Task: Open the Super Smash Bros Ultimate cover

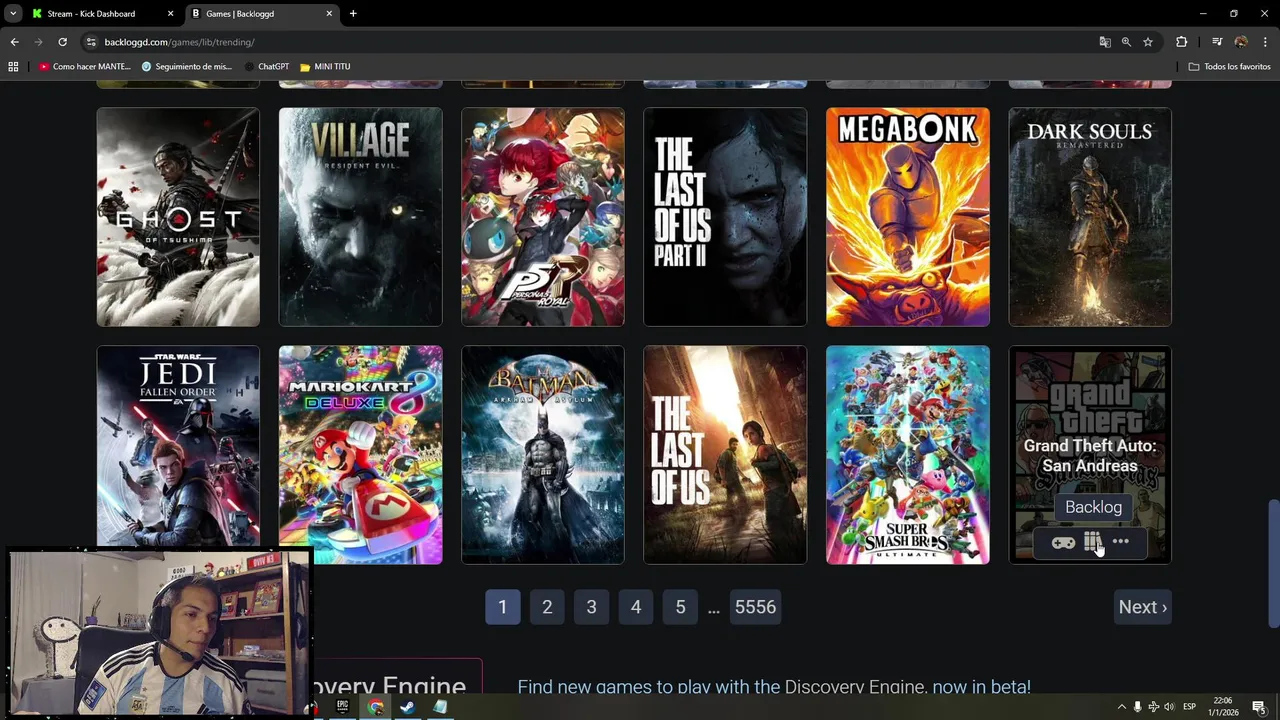Action: (x=908, y=455)
